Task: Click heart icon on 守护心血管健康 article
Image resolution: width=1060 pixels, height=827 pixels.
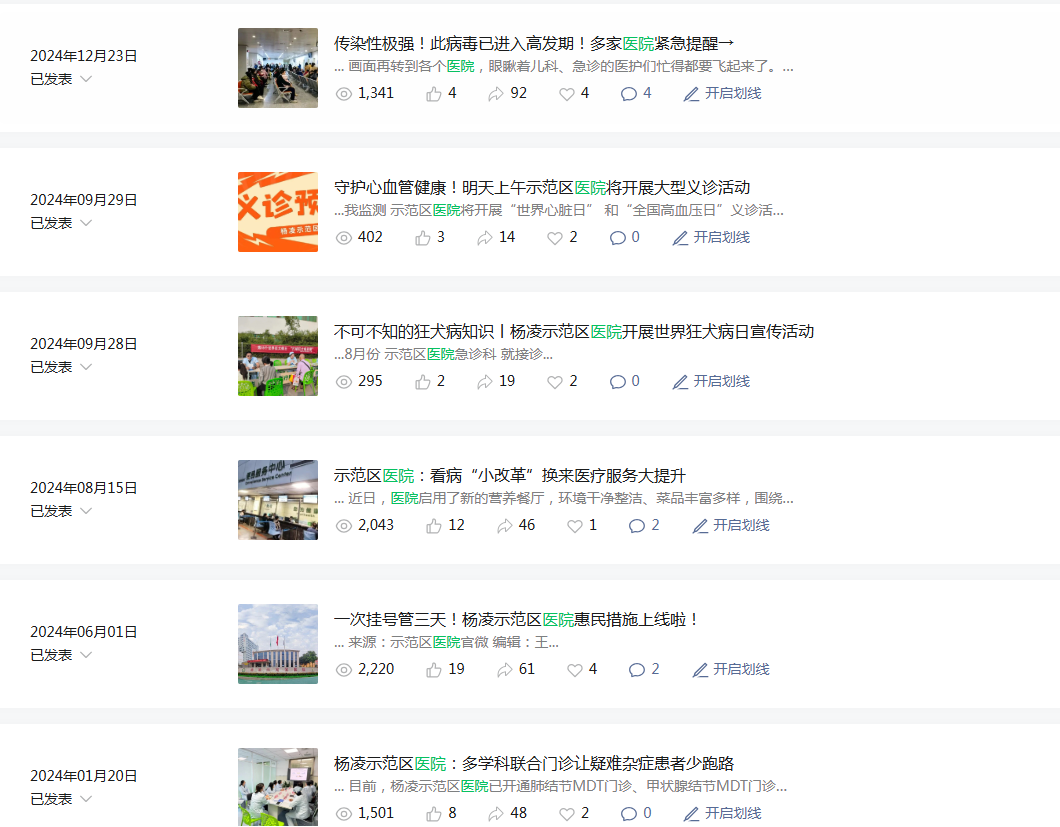Action: tap(555, 238)
